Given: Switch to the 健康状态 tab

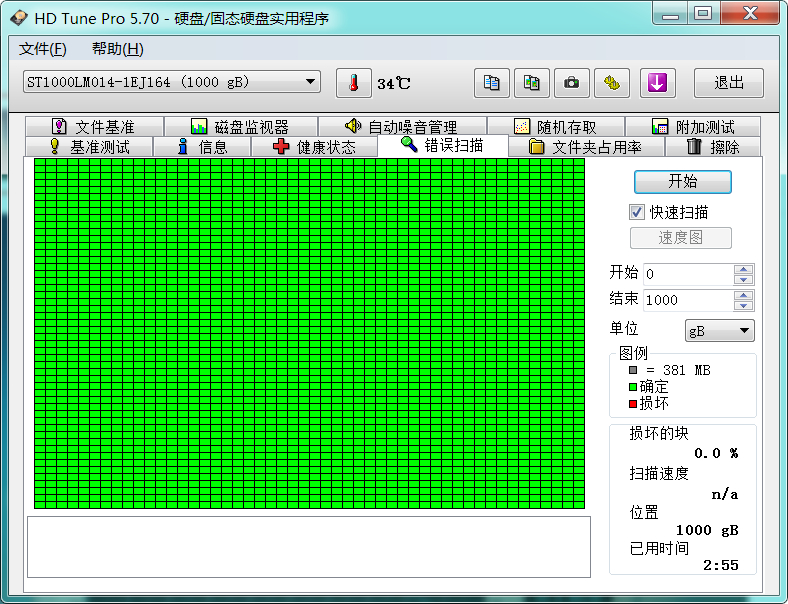Looking at the screenshot, I should (314, 147).
